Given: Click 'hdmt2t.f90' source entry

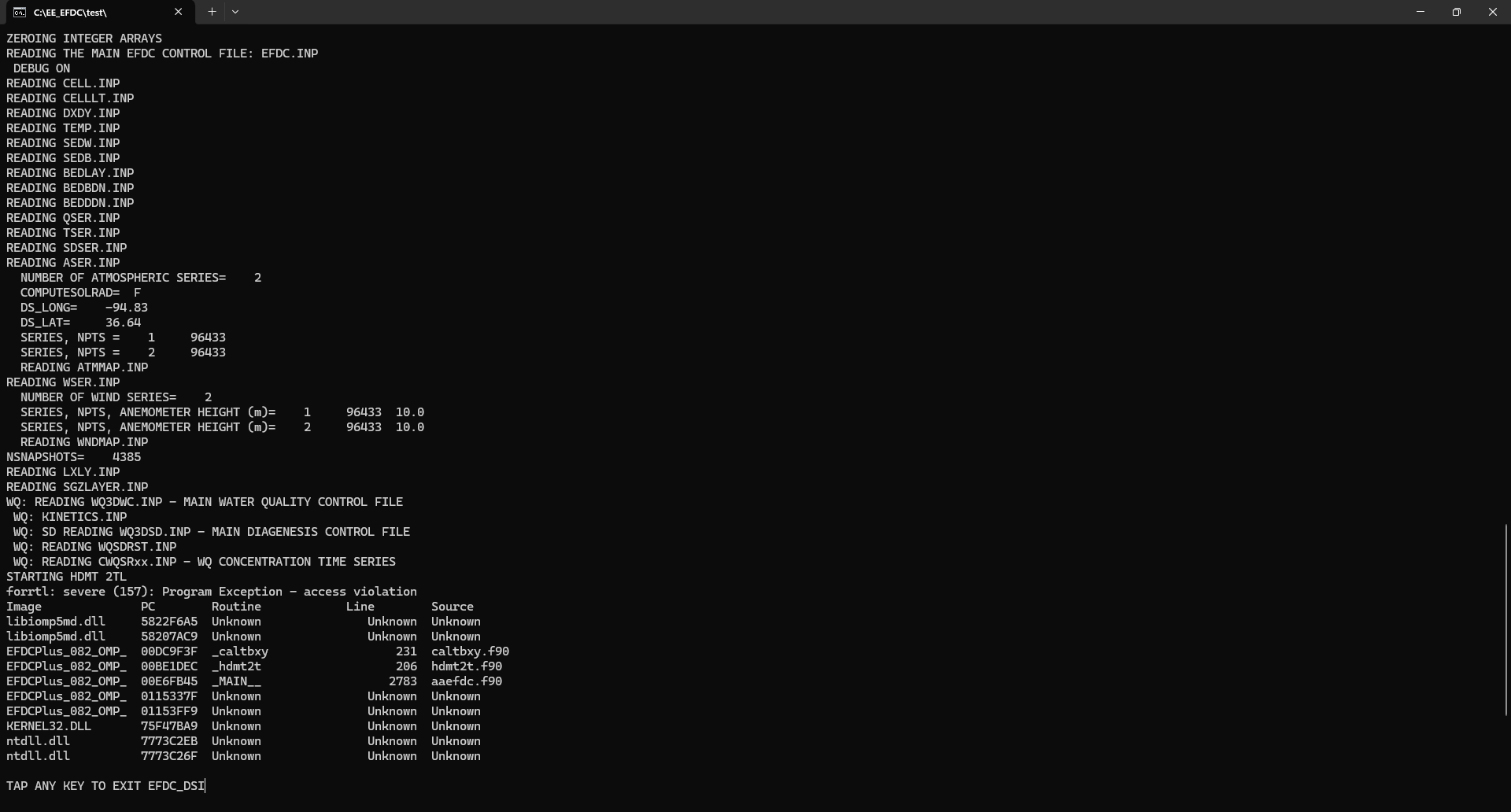Looking at the screenshot, I should [467, 666].
